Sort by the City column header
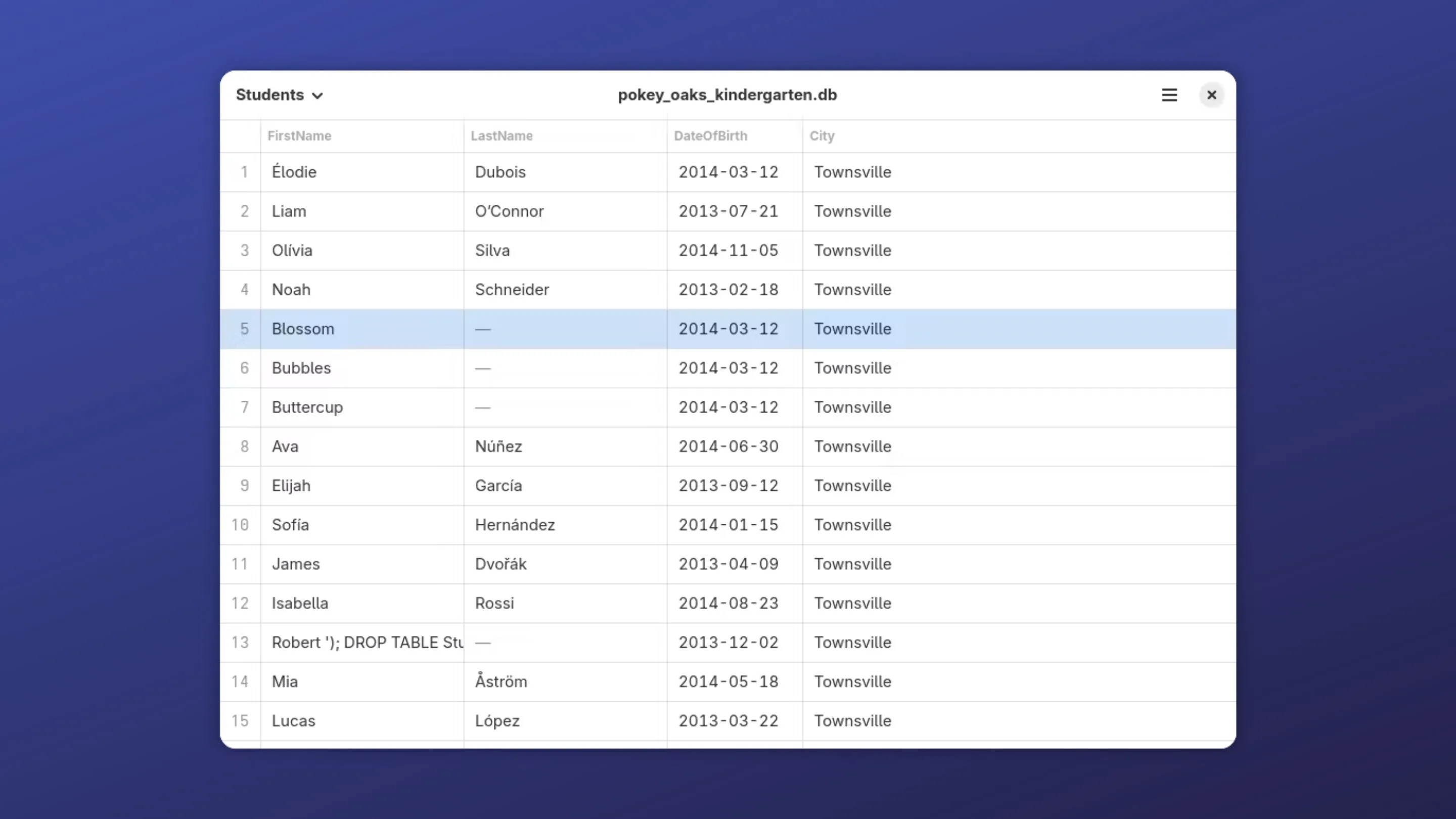The width and height of the screenshot is (1456, 819). tap(822, 135)
